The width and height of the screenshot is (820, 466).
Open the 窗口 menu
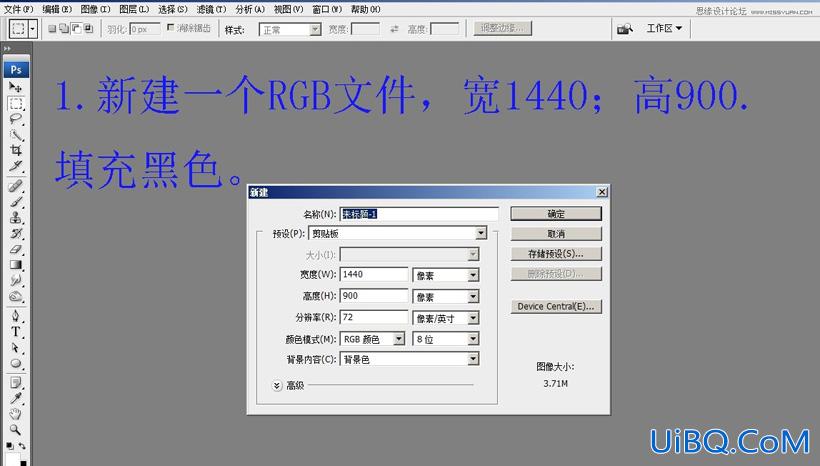point(327,9)
